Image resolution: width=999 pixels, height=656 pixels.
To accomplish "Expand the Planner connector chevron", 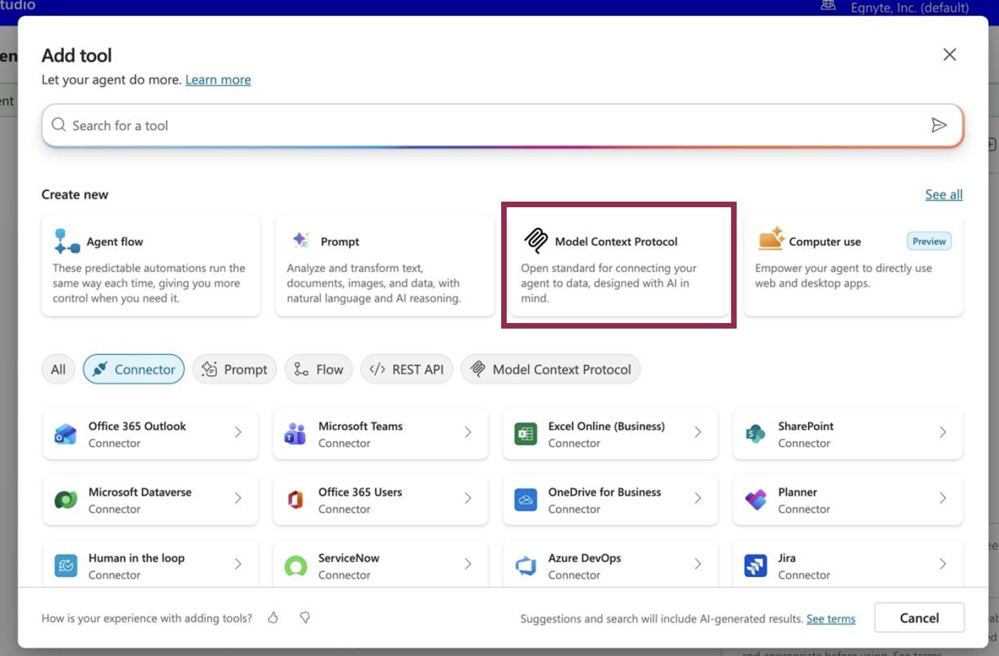I will (x=942, y=498).
